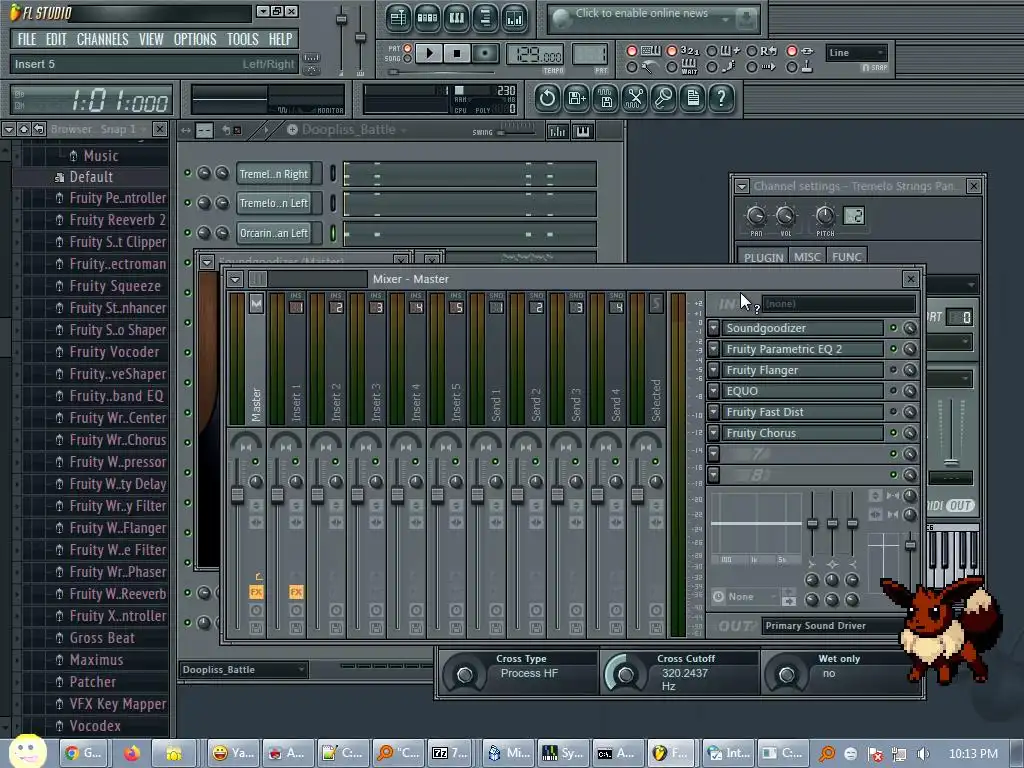Open Fruity Parametric EQ 2 slot arrow
The image size is (1024, 768).
714,349
